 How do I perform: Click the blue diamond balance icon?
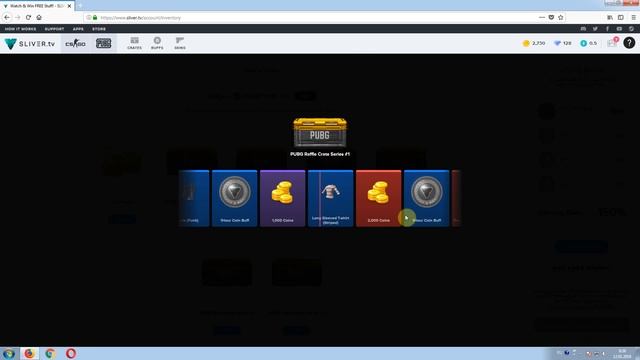(x=557, y=43)
